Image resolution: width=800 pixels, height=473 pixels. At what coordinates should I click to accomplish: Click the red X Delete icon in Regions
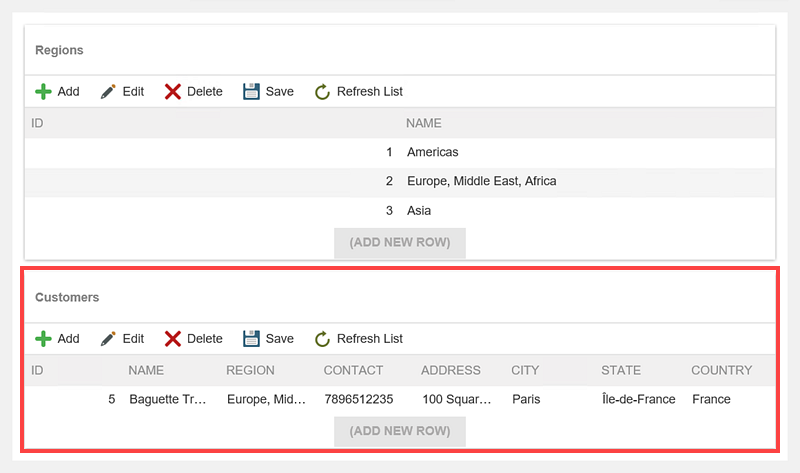pos(173,92)
